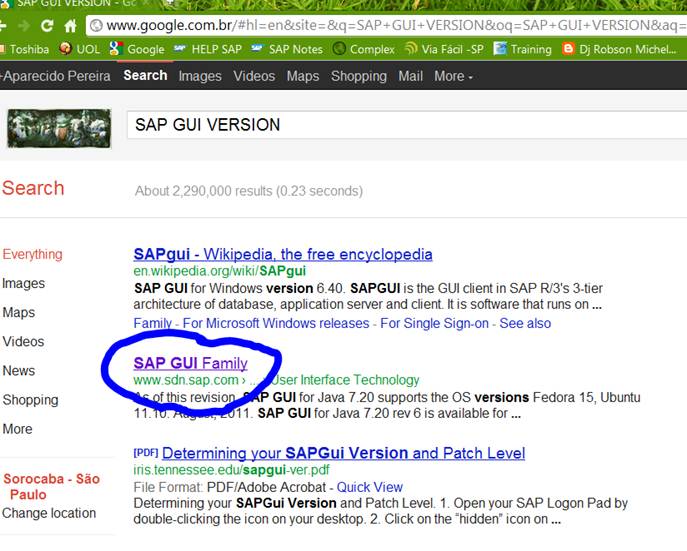
Task: Open Mail in the black Google bar
Action: click(411, 76)
